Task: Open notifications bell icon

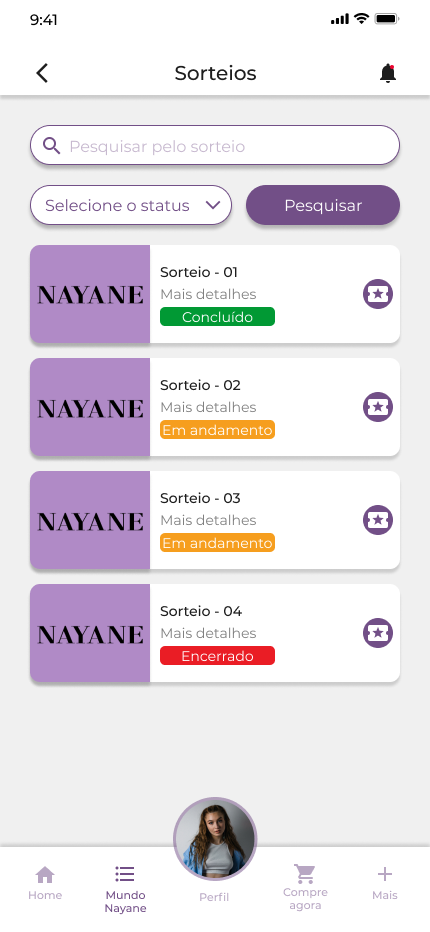Action: click(388, 73)
